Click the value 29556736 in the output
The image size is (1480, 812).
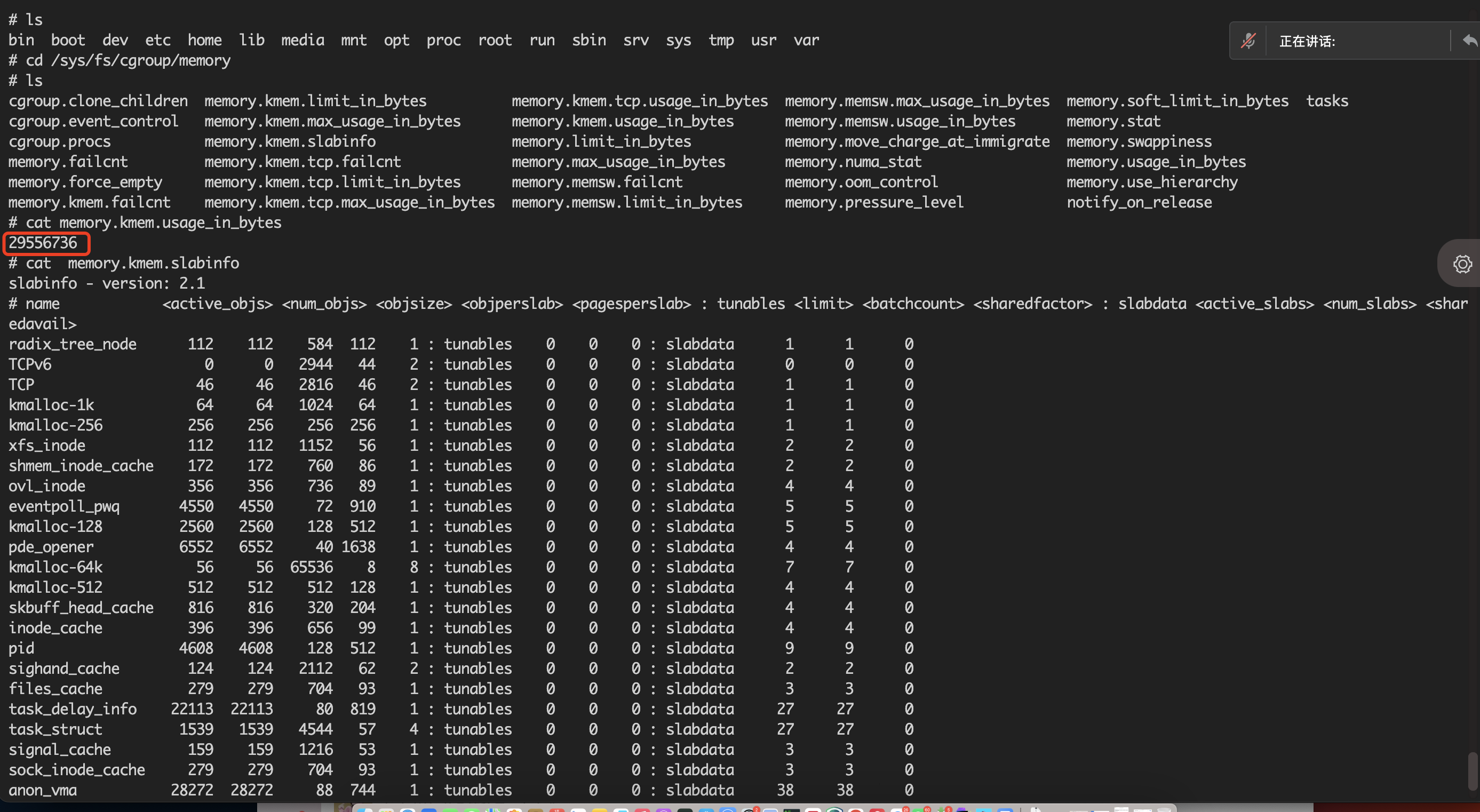pyautogui.click(x=43, y=243)
